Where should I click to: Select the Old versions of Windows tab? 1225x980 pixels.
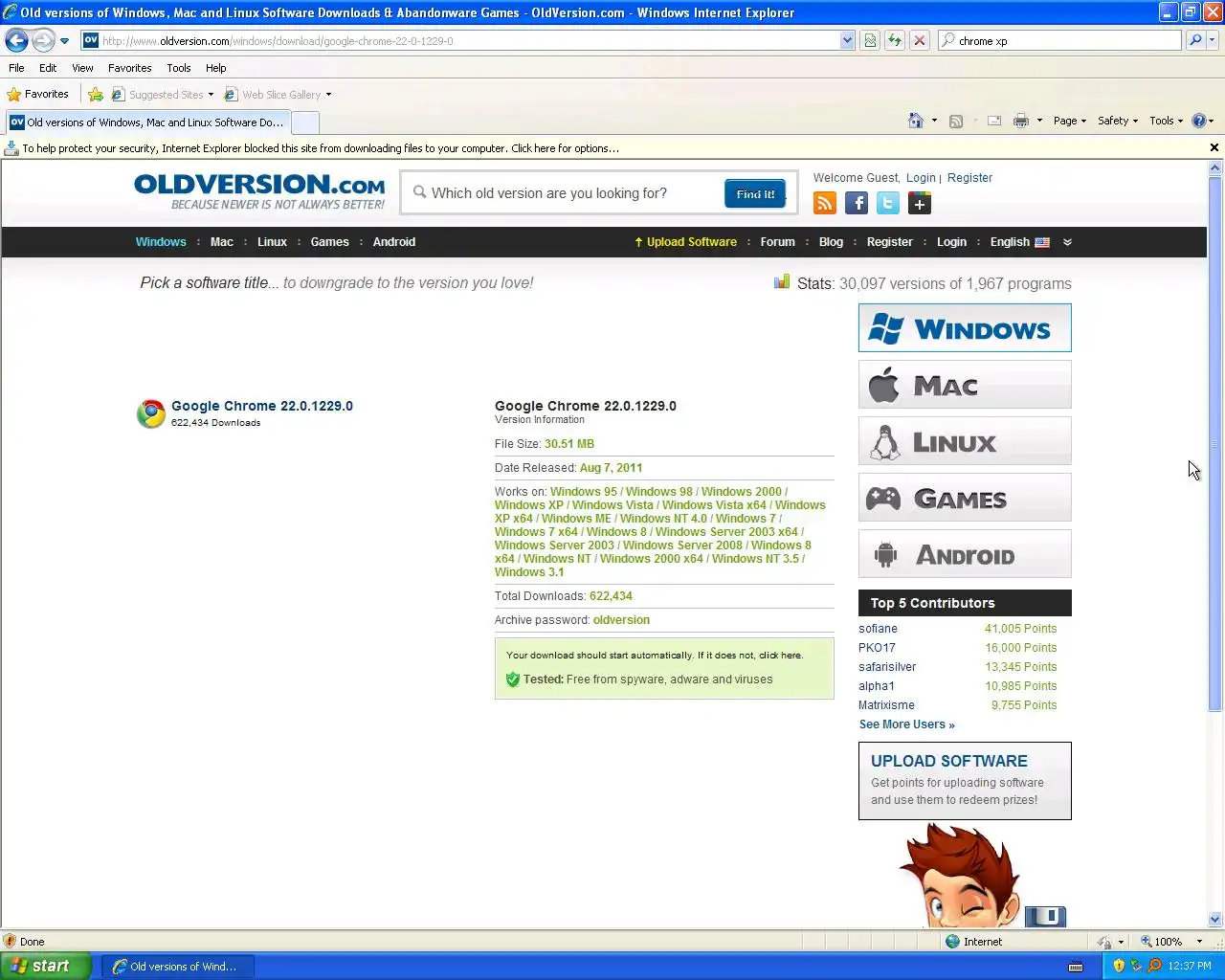click(146, 122)
